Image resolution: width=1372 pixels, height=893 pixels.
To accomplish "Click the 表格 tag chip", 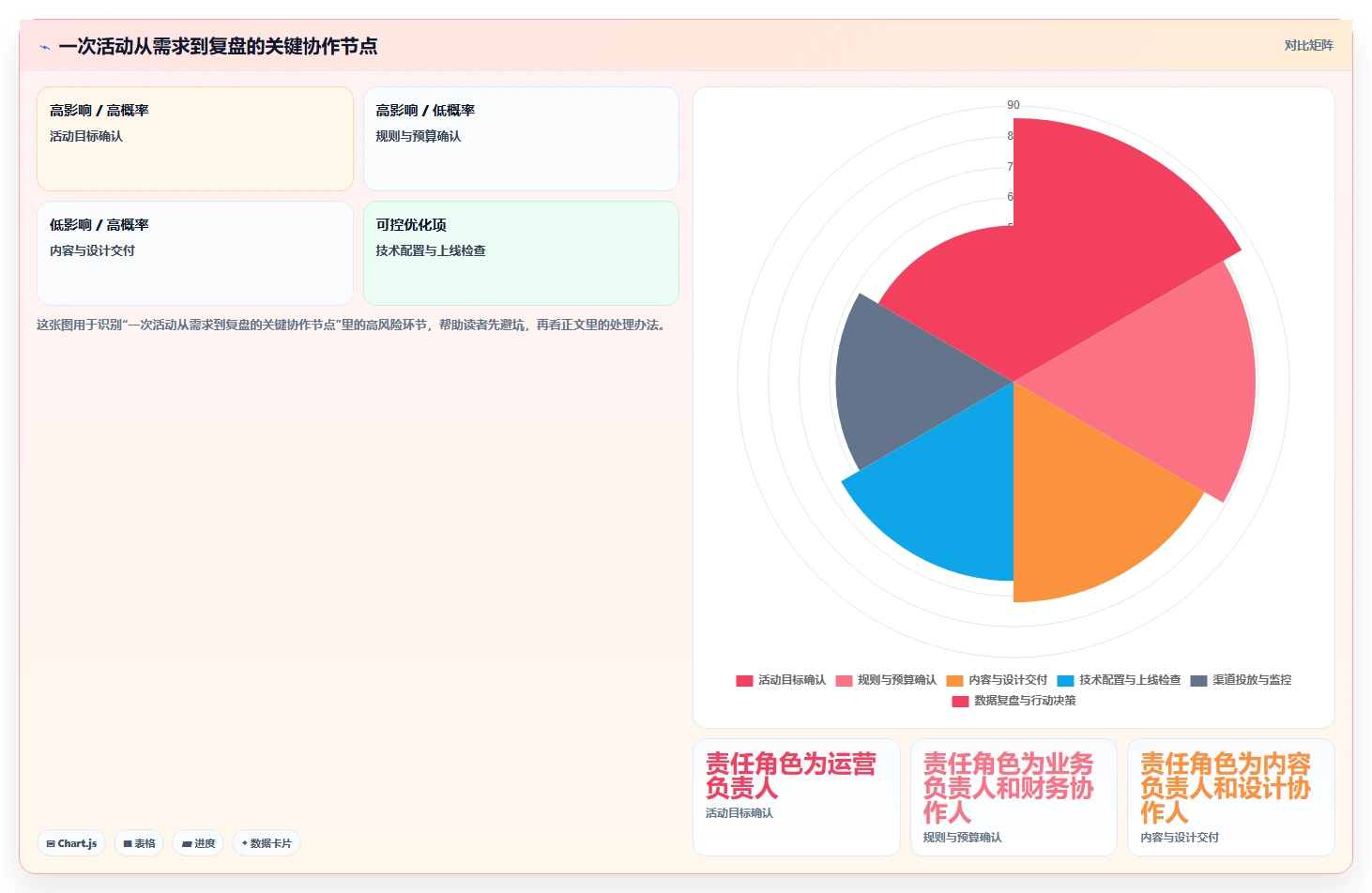I will [139, 843].
